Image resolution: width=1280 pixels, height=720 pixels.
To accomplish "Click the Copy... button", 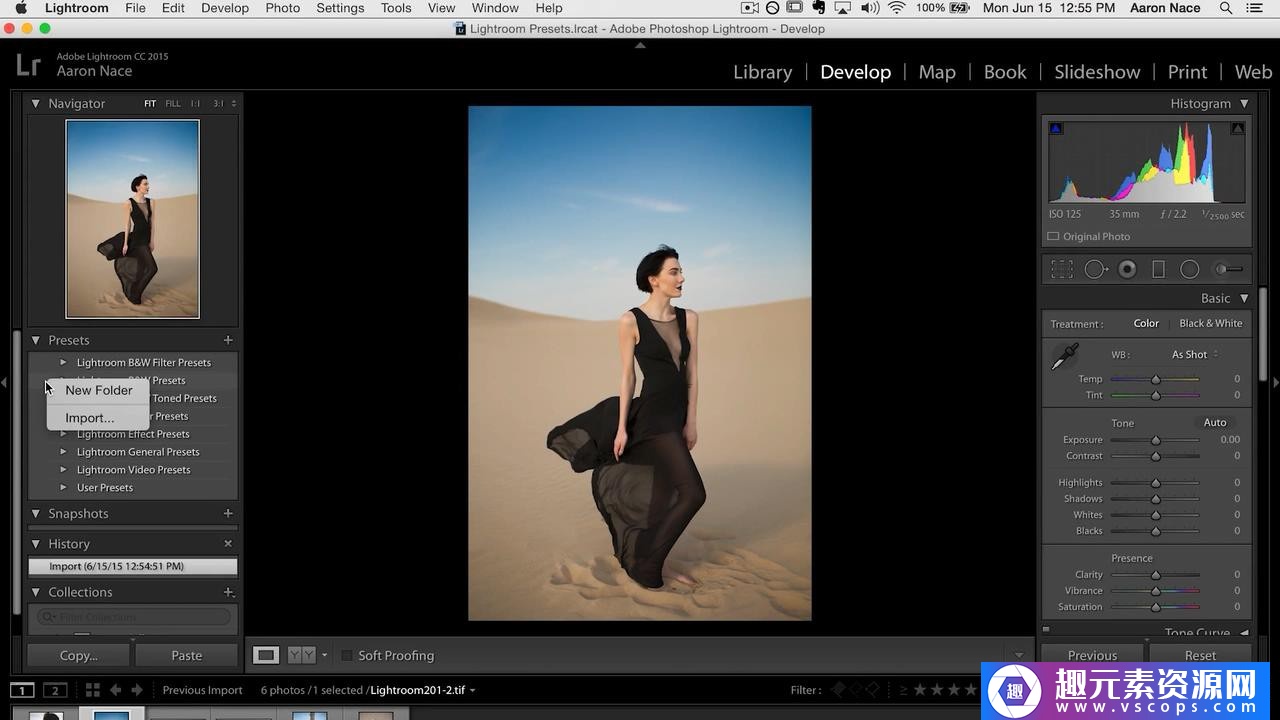I will [x=79, y=656].
